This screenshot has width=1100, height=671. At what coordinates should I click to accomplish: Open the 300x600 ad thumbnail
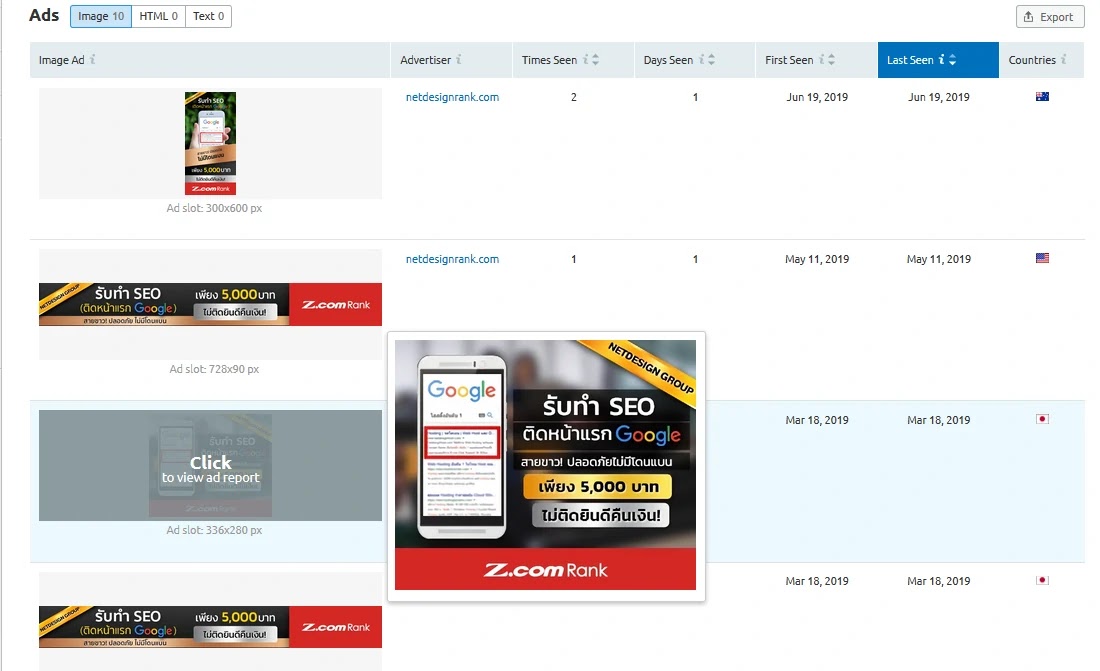210,143
